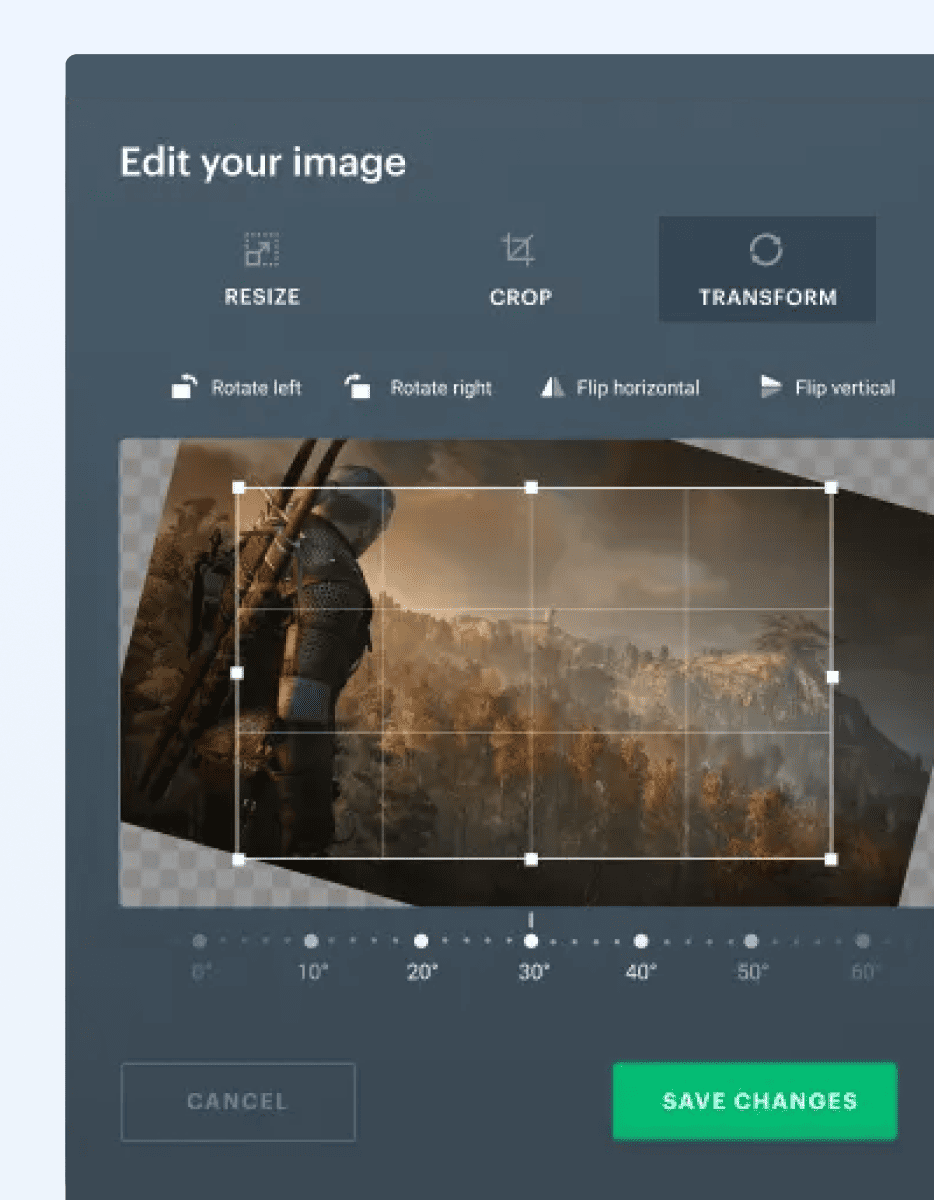Click the bottom-left crop handle
The width and height of the screenshot is (935, 1200).
238,859
